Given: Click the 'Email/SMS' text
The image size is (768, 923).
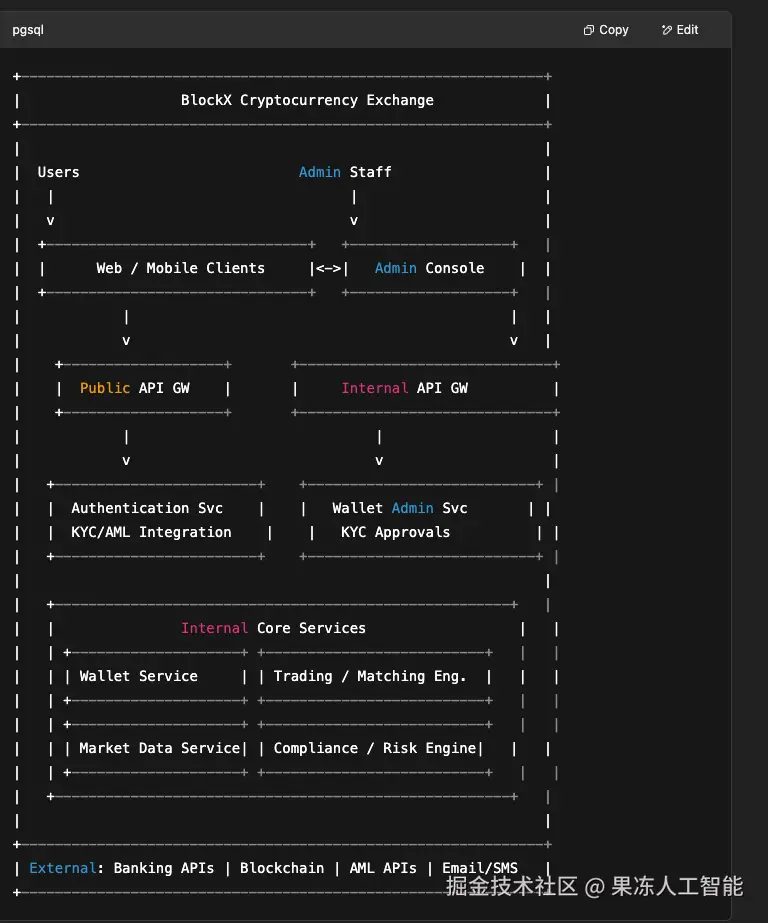Looking at the screenshot, I should 480,868.
